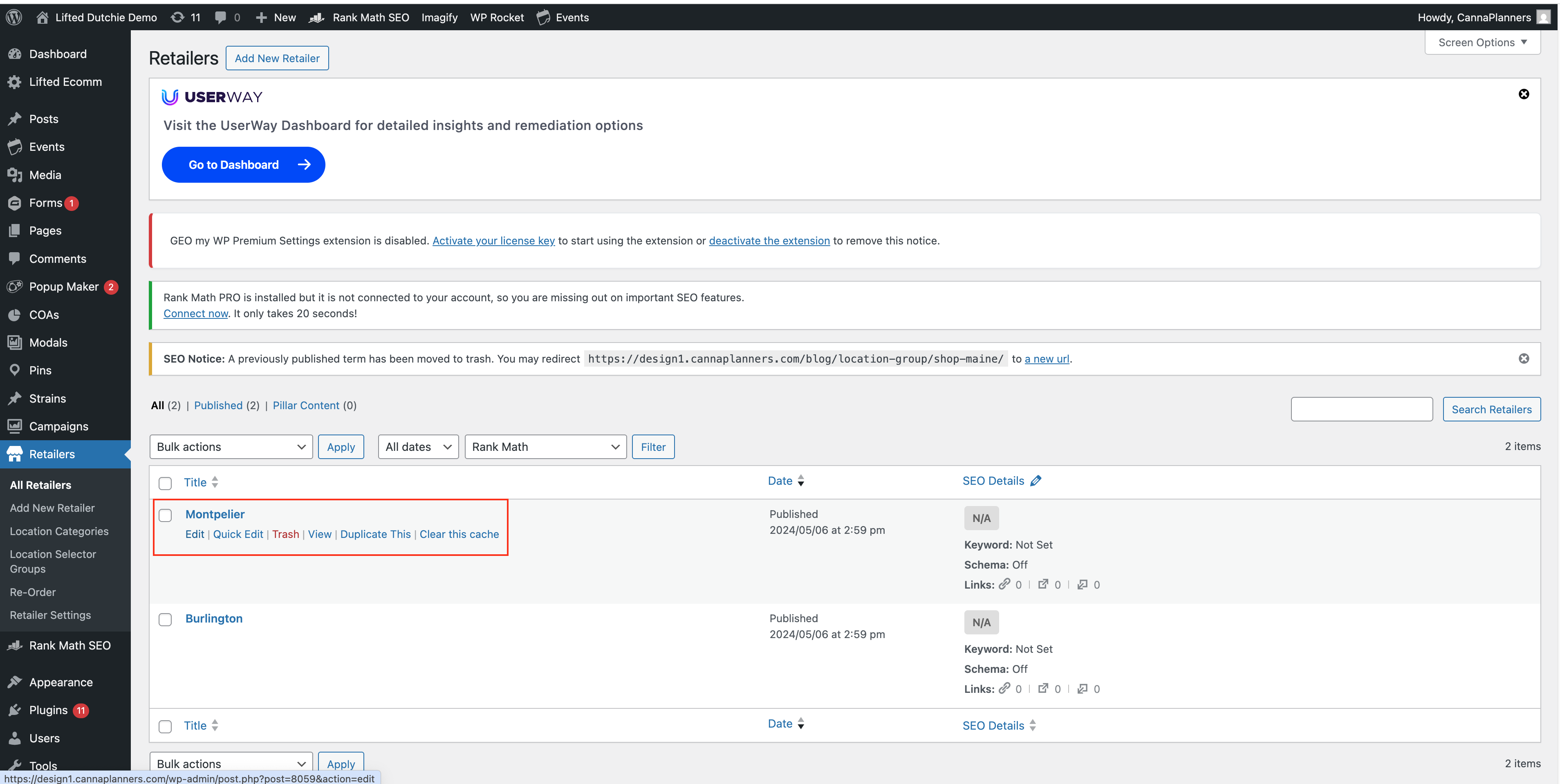The image size is (1560, 784).
Task: Open Location Categories submenu item
Action: [59, 531]
